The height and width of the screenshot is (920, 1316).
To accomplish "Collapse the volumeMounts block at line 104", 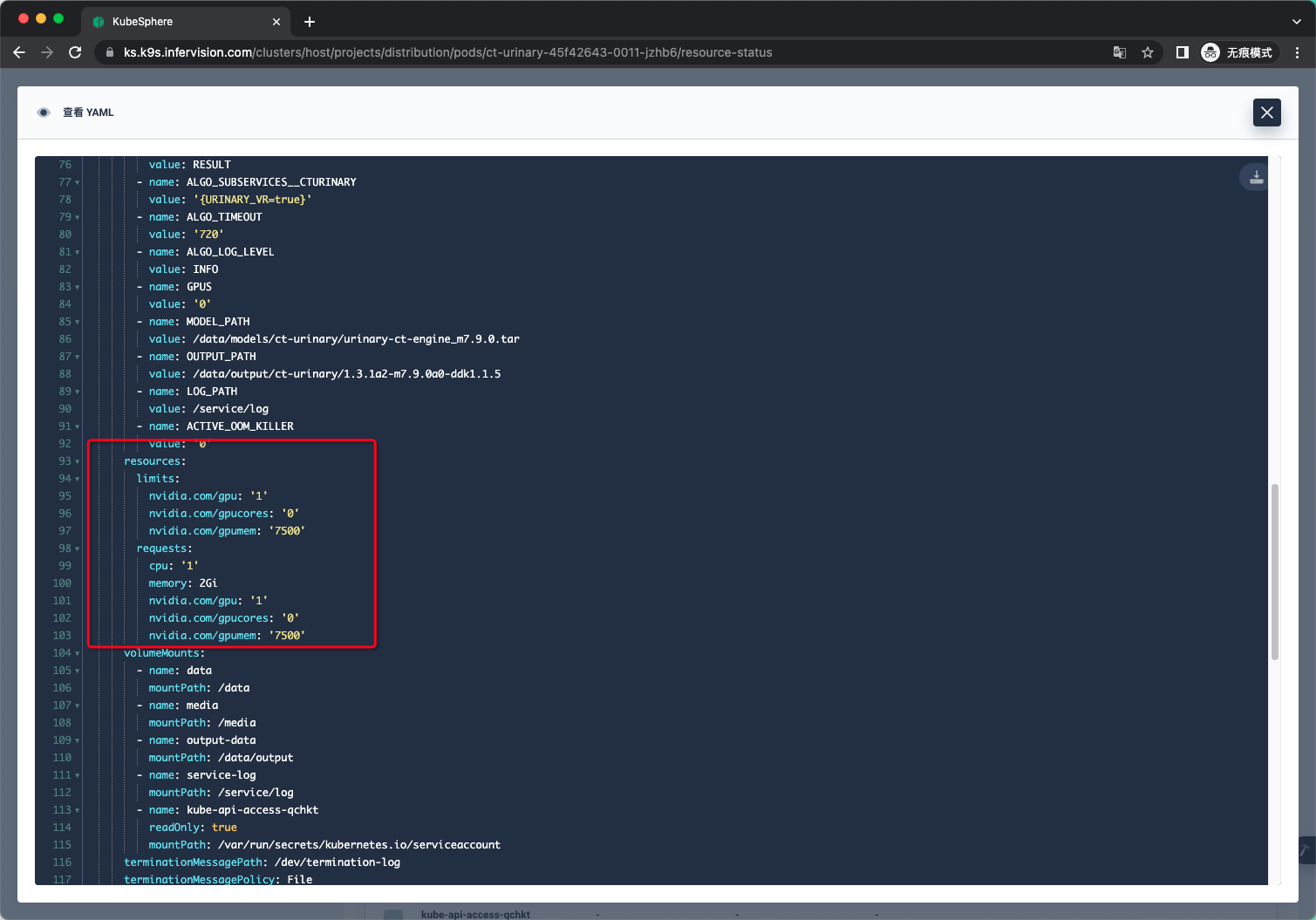I will pyautogui.click(x=76, y=653).
